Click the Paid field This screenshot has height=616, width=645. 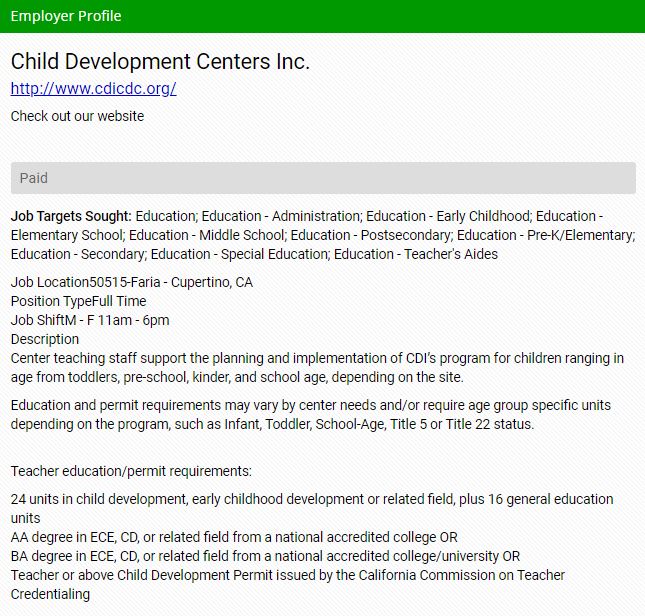322,178
